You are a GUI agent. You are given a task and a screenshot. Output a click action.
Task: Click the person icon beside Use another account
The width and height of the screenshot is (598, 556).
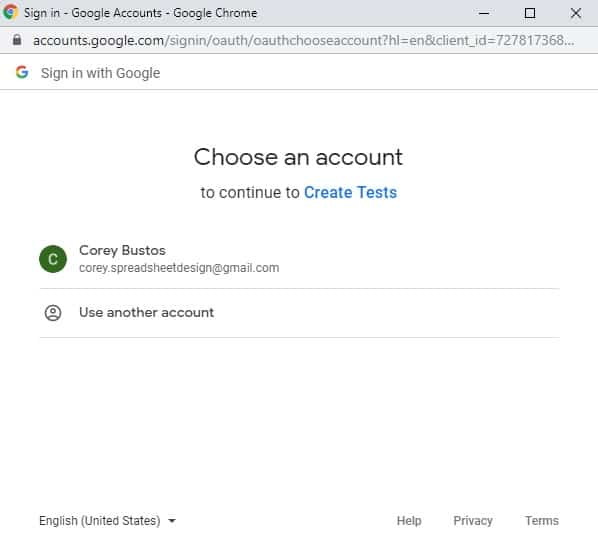coord(53,313)
